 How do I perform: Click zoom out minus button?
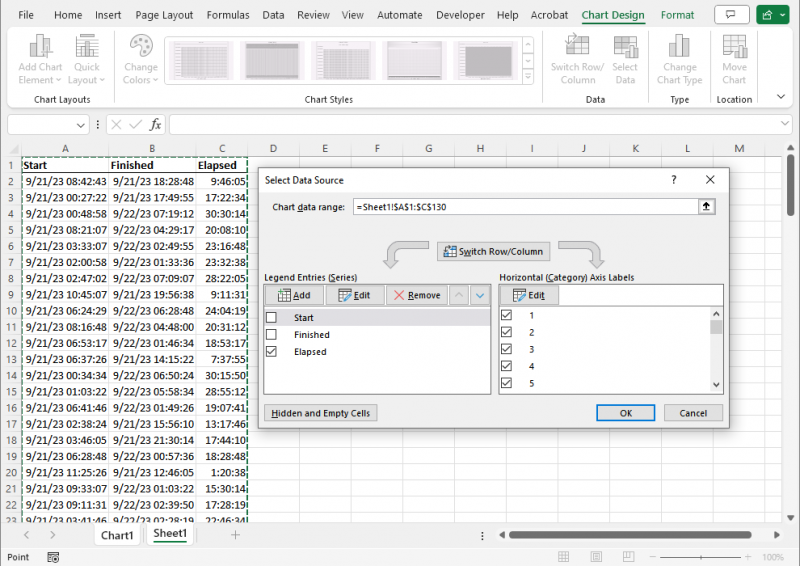(652, 557)
